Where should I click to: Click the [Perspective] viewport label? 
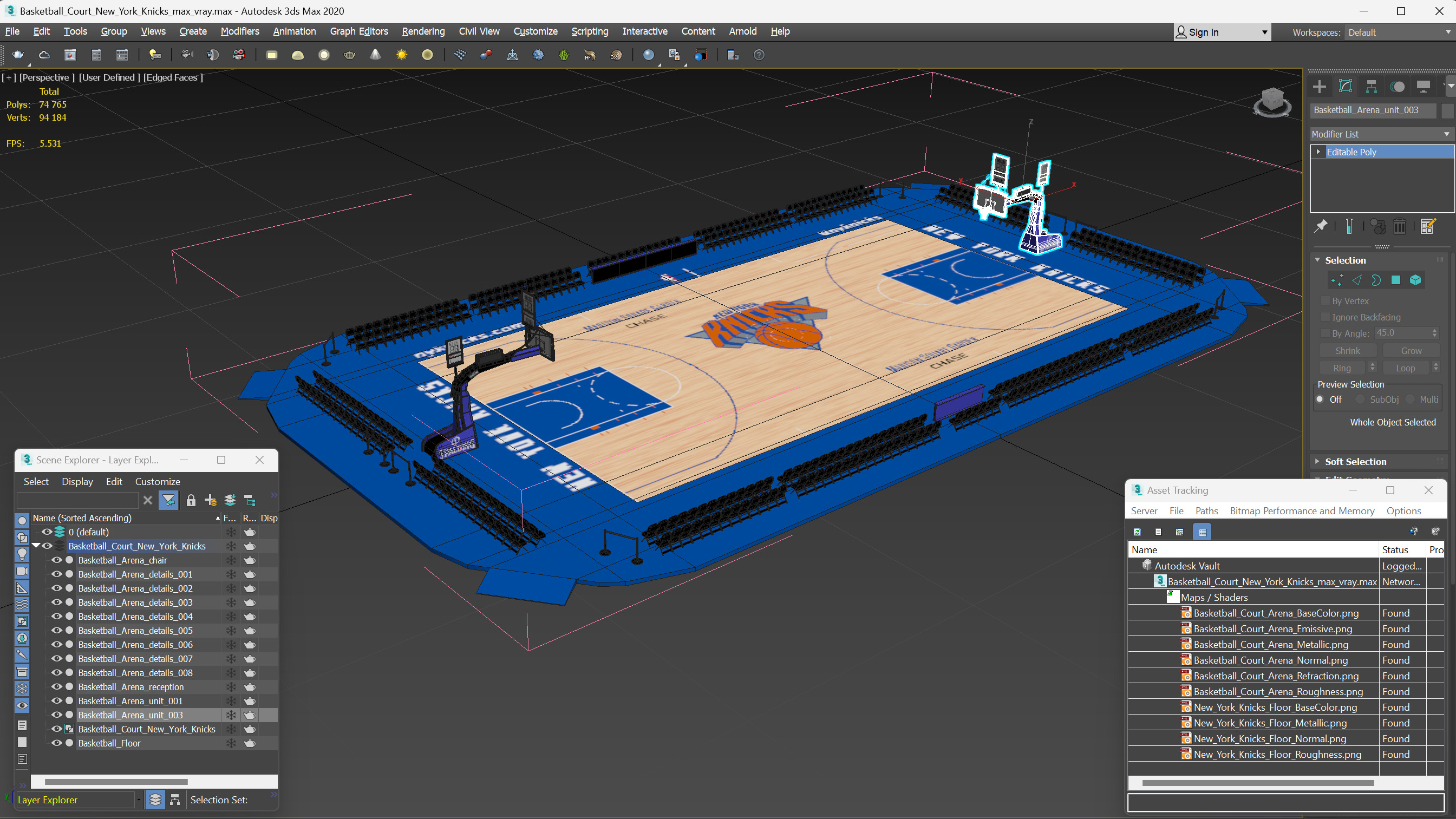47,77
